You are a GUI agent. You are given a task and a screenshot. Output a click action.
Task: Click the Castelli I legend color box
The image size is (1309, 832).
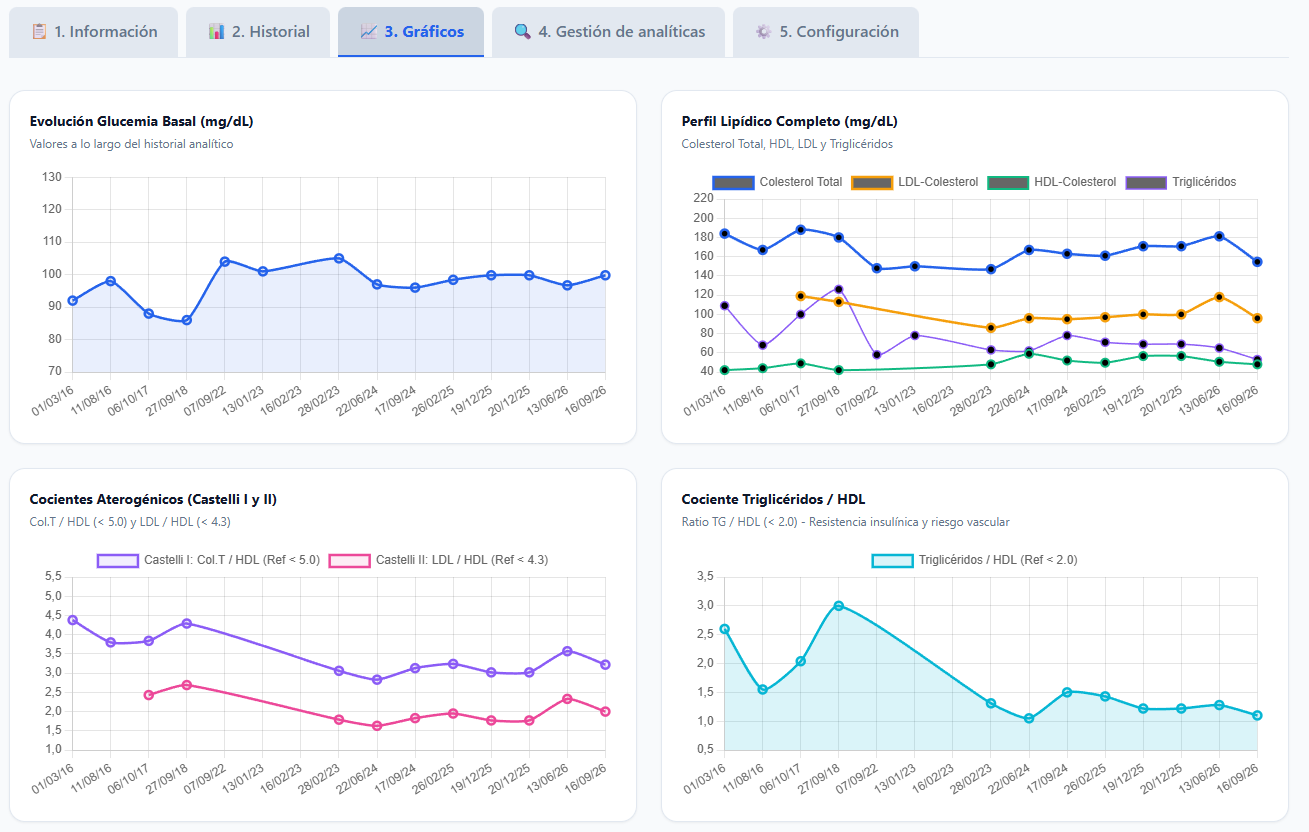point(118,560)
